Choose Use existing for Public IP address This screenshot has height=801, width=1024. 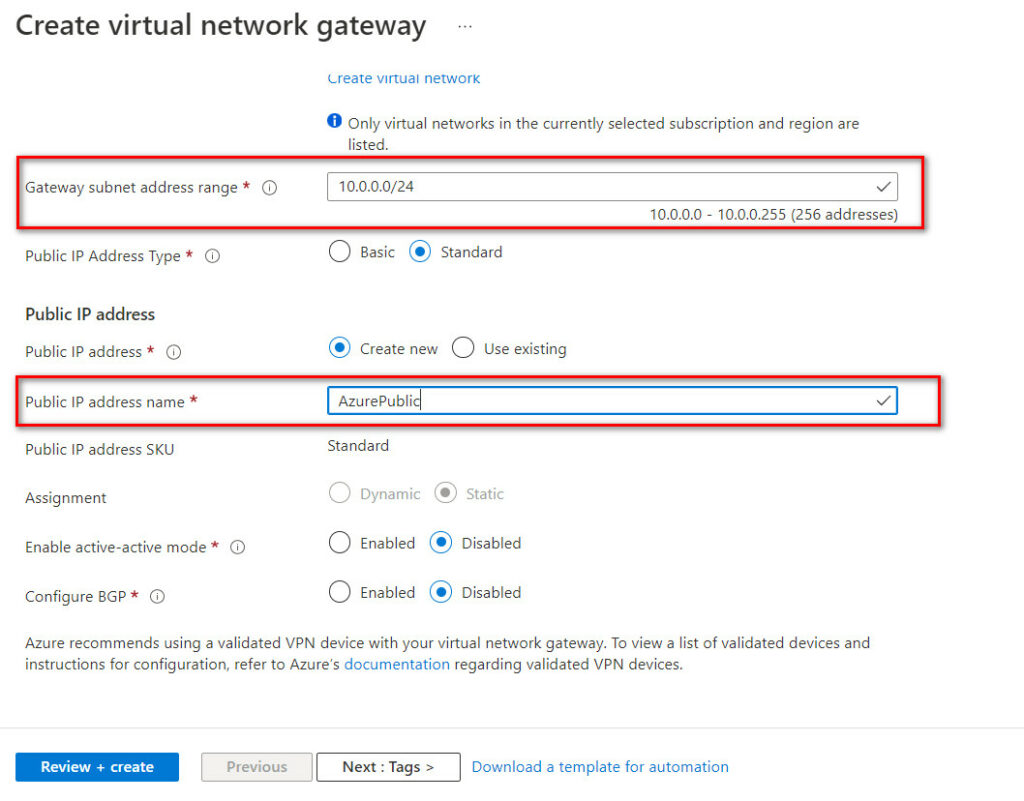coord(463,348)
